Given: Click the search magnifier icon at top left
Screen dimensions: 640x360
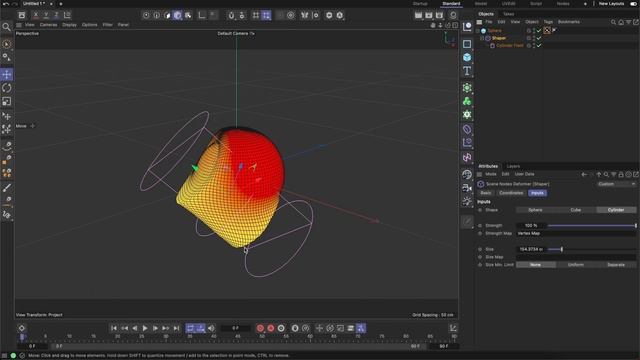Looking at the screenshot, I should 7,27.
